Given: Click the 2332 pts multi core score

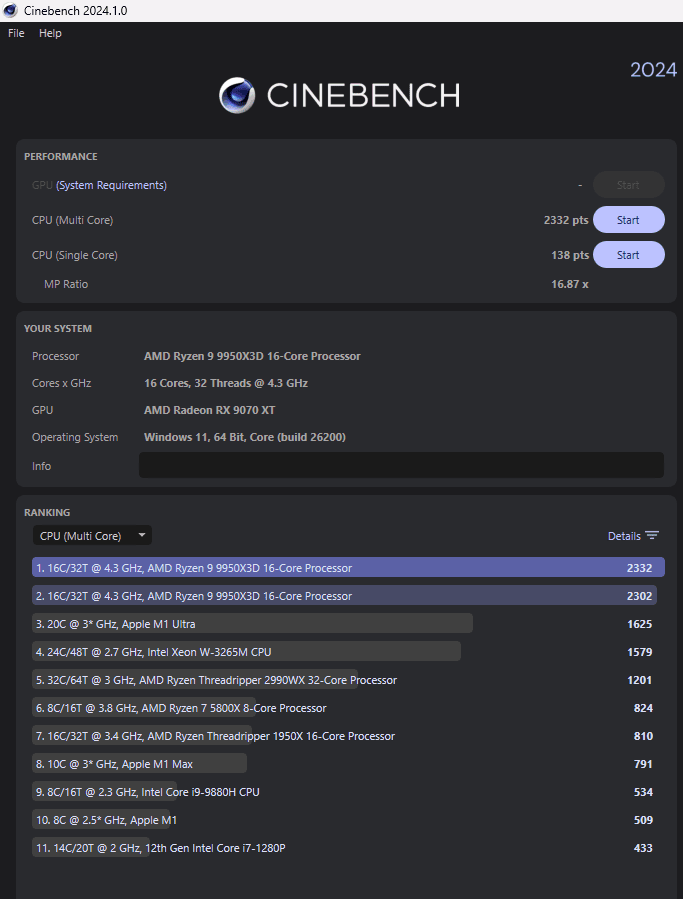Looking at the screenshot, I should pos(566,220).
